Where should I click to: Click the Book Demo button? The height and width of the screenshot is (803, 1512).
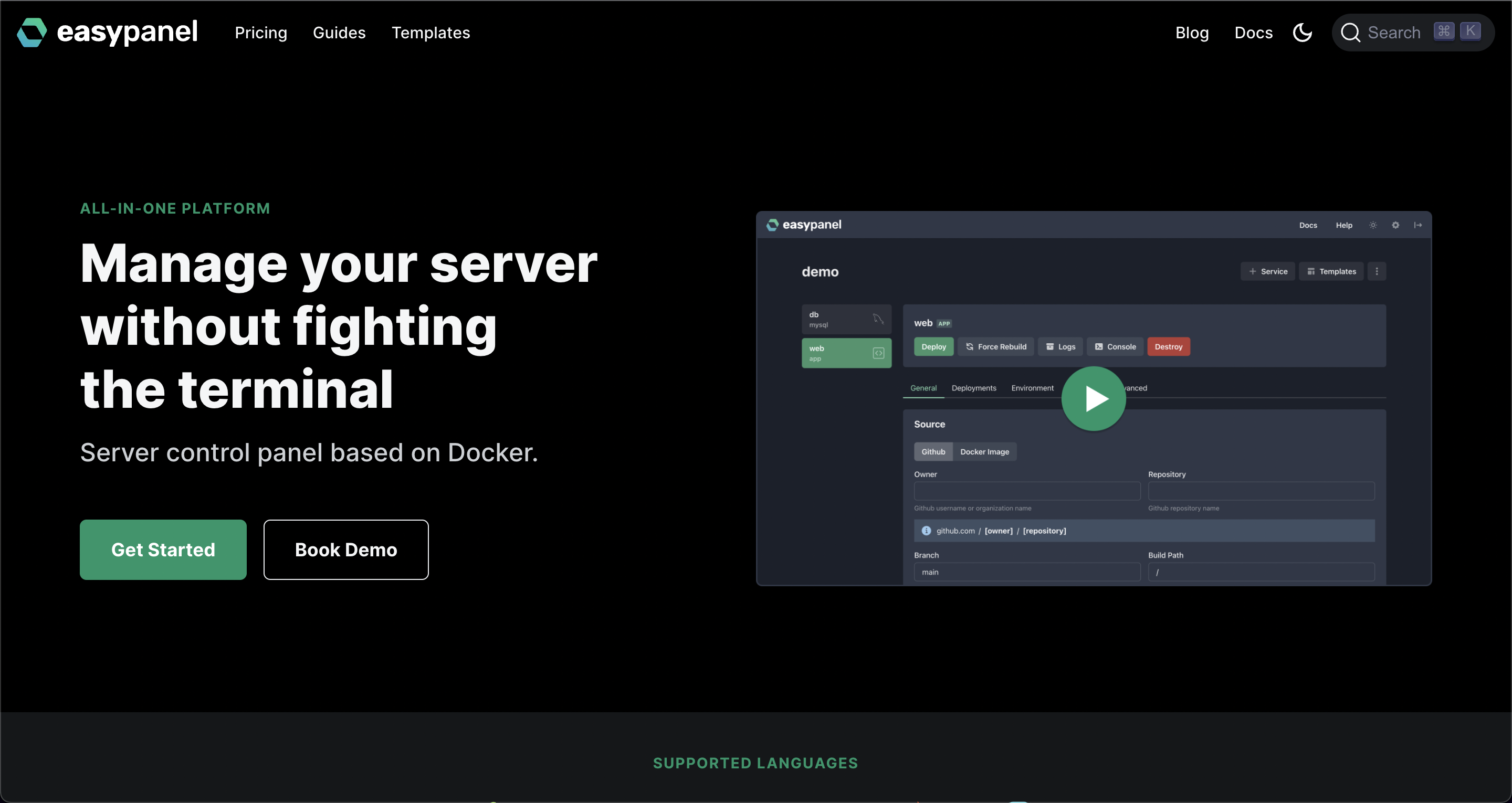point(346,550)
